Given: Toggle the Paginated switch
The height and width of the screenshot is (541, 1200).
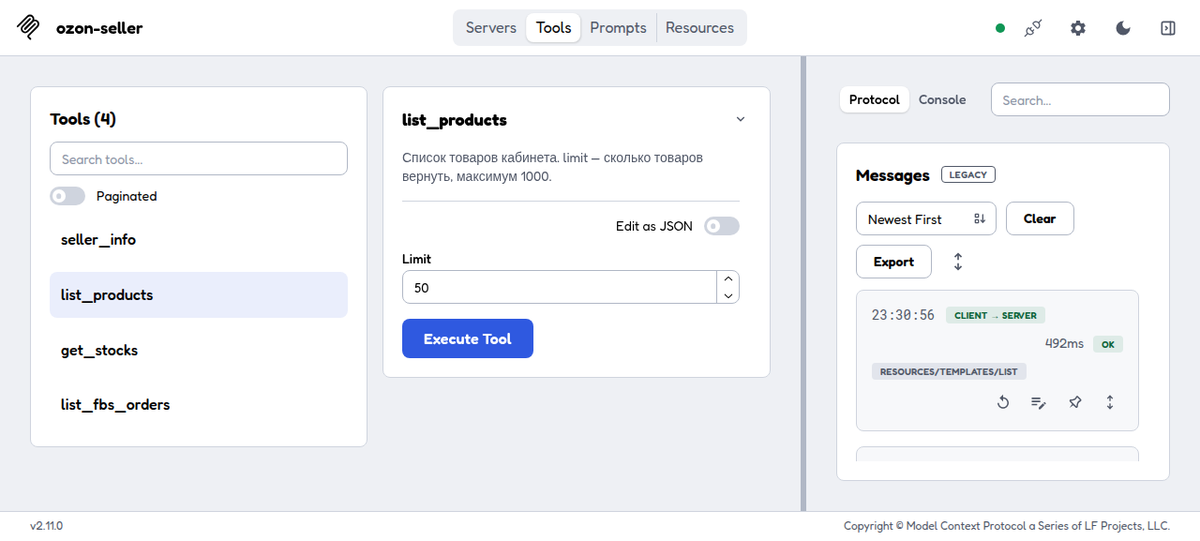Looking at the screenshot, I should pos(68,196).
